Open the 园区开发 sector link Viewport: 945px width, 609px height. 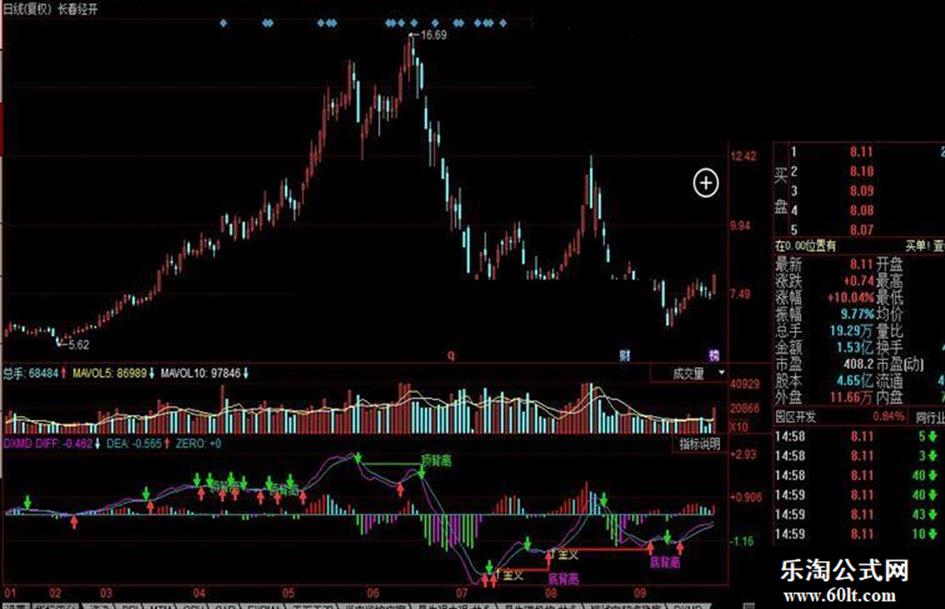click(x=795, y=417)
